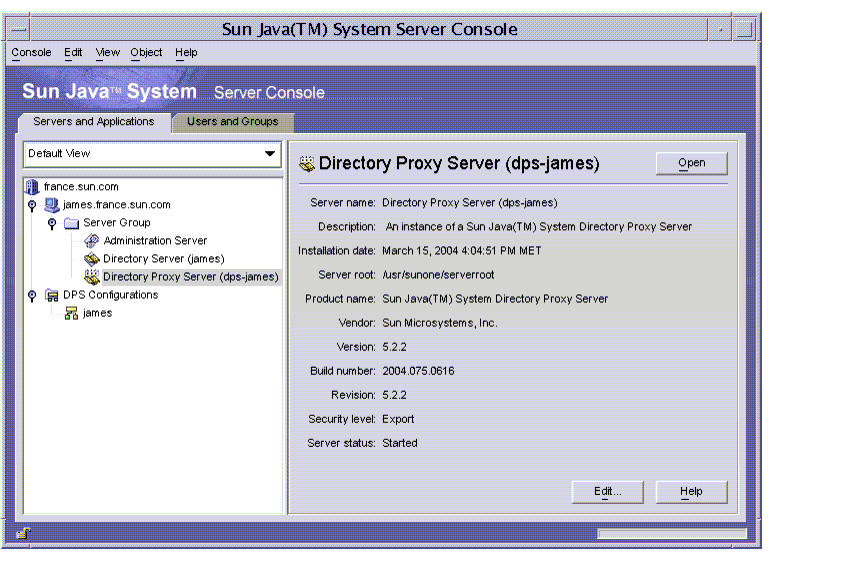This screenshot has height=561, width=850.
Task: Click the Product name value text
Action: coord(495,299)
